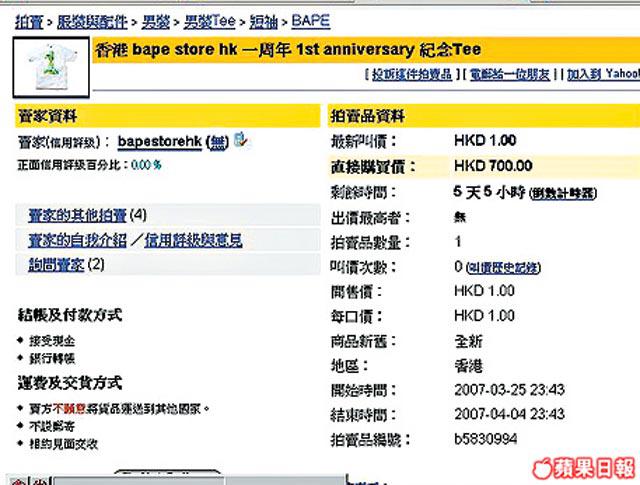Click the seller verification badge icon
Screen dimensions: 640x485
click(241, 140)
